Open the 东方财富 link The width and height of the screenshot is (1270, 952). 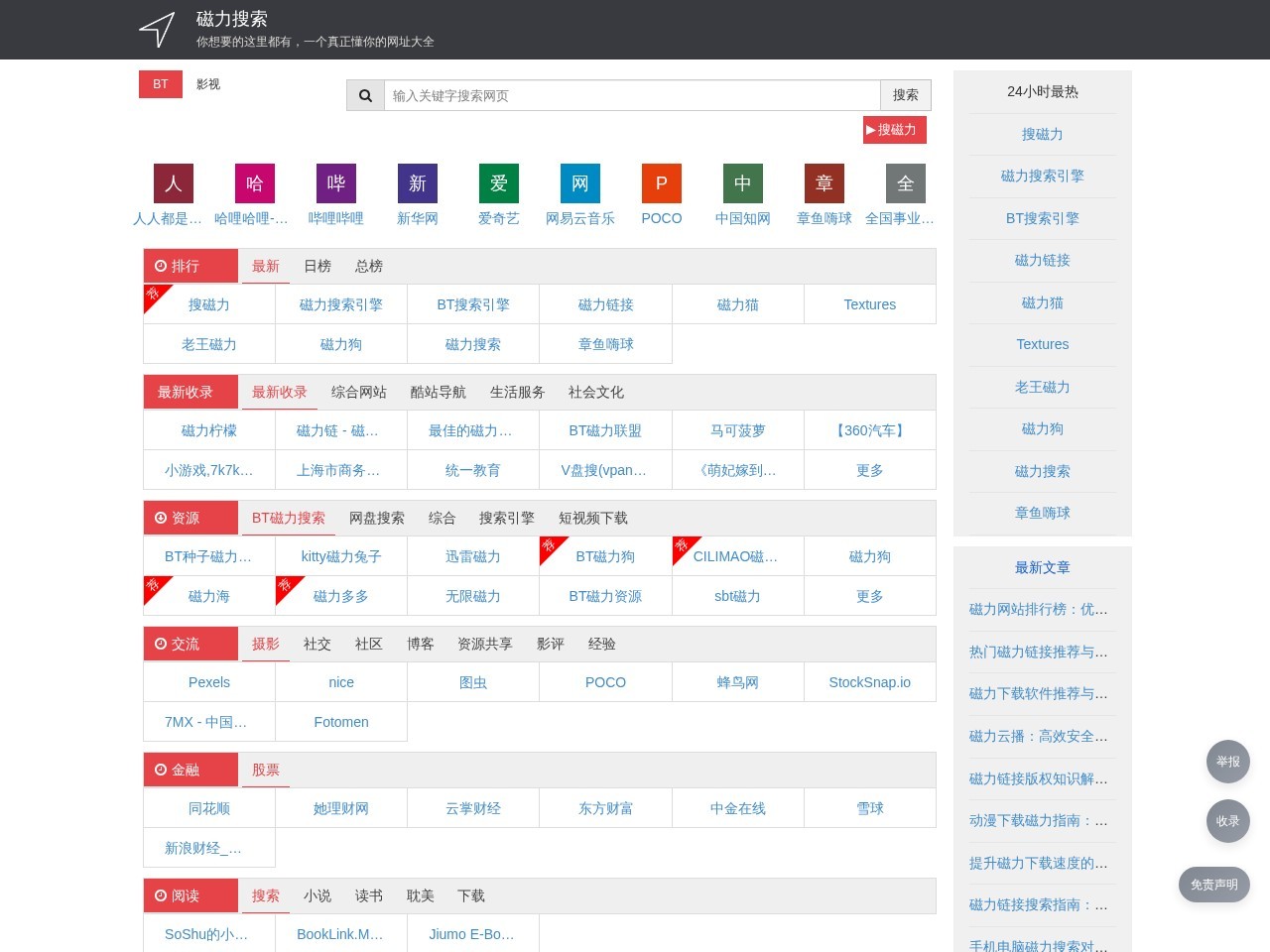606,808
